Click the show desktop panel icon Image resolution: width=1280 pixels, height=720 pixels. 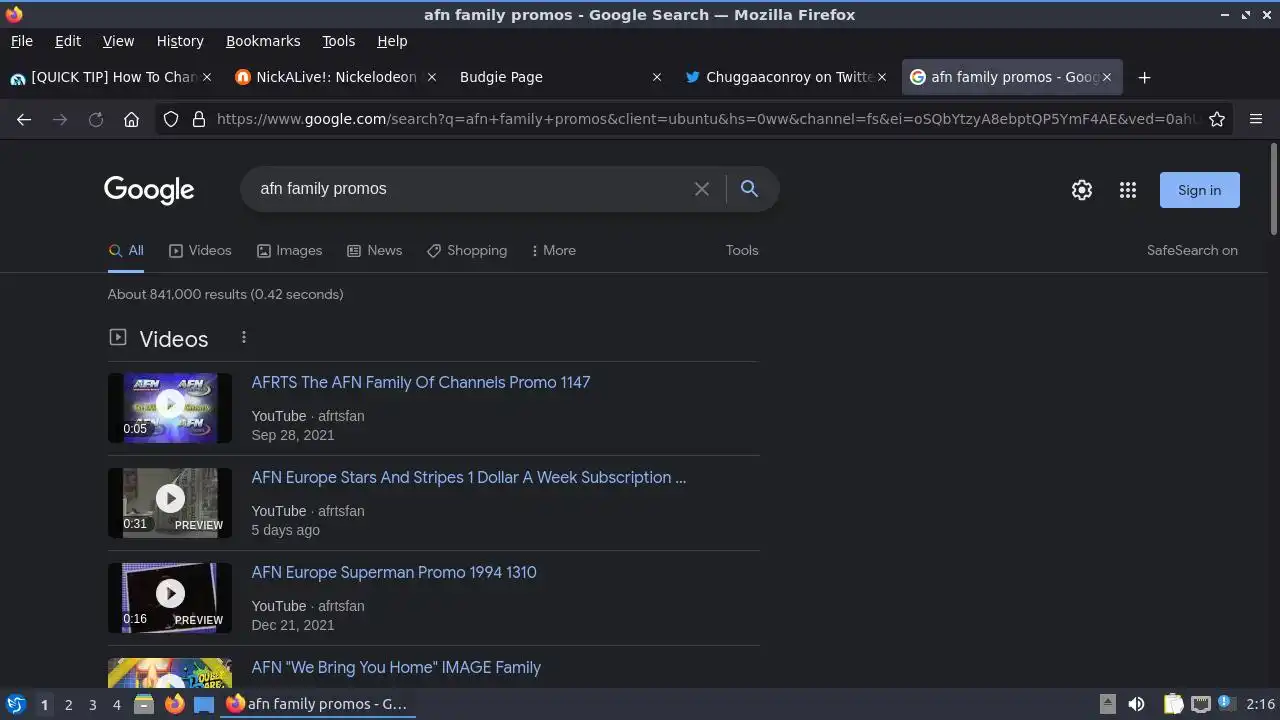coord(204,704)
